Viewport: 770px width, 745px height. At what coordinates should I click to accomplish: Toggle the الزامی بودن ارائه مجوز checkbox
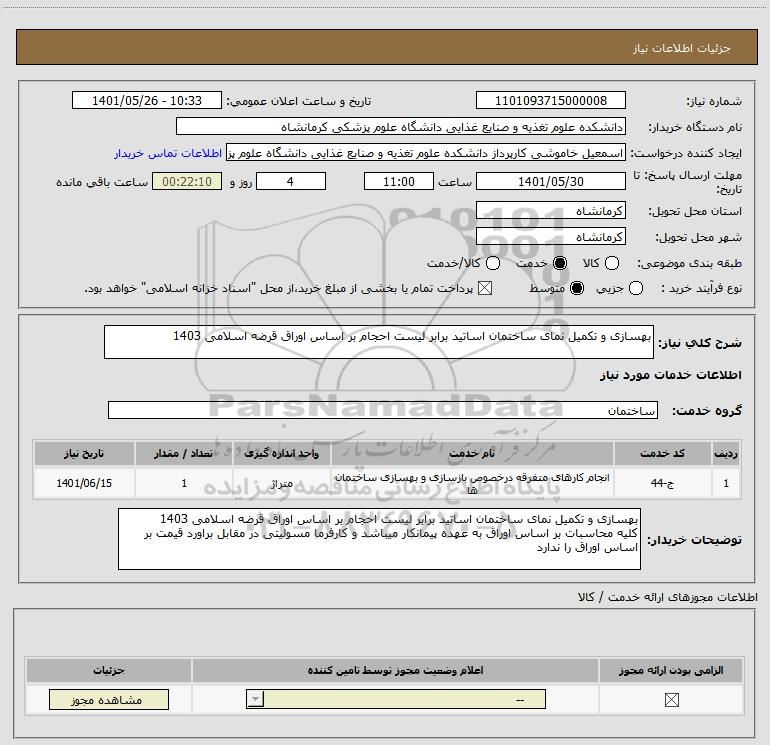click(671, 700)
